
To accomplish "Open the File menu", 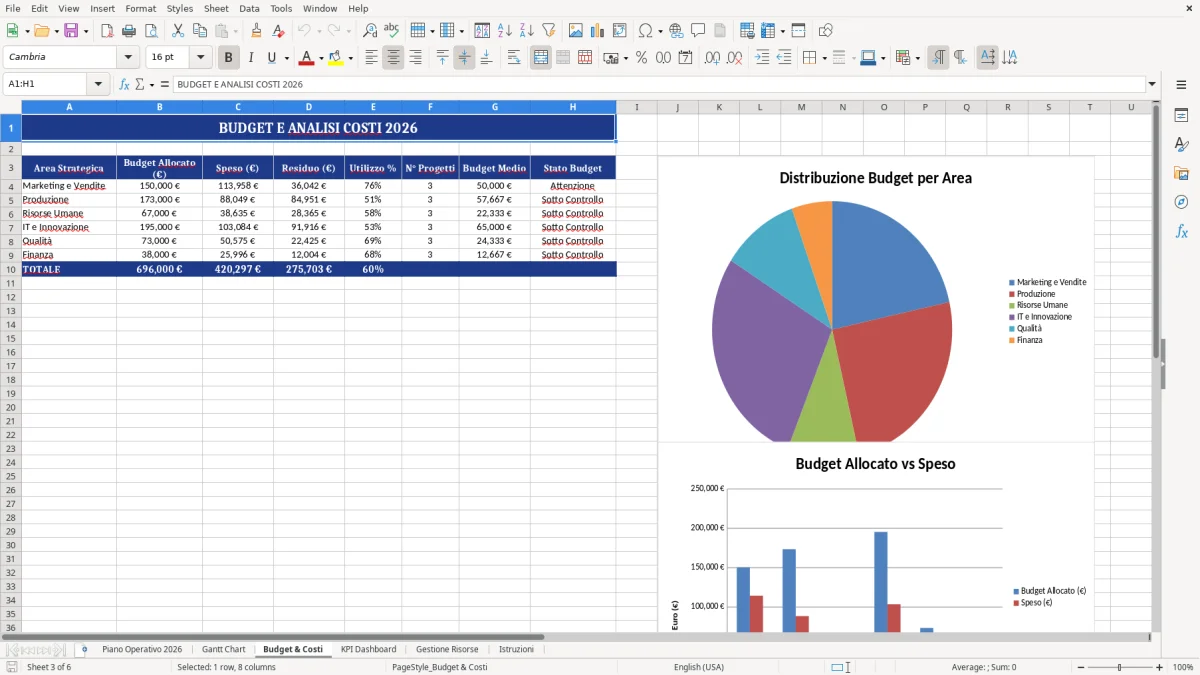I will [13, 8].
